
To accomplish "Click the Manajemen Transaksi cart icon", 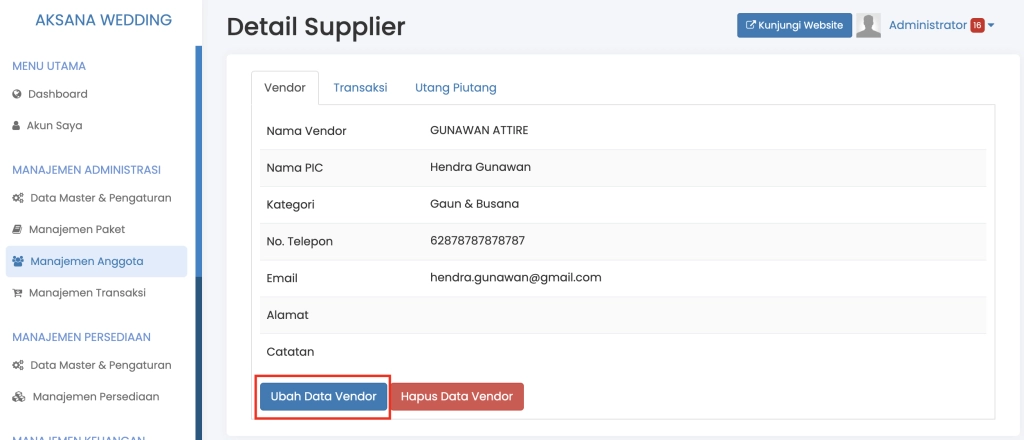I will coord(18,292).
